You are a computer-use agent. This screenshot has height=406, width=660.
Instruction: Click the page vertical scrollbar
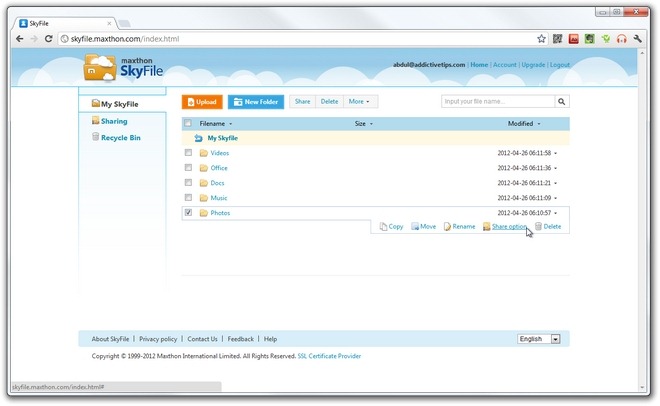coord(641,219)
